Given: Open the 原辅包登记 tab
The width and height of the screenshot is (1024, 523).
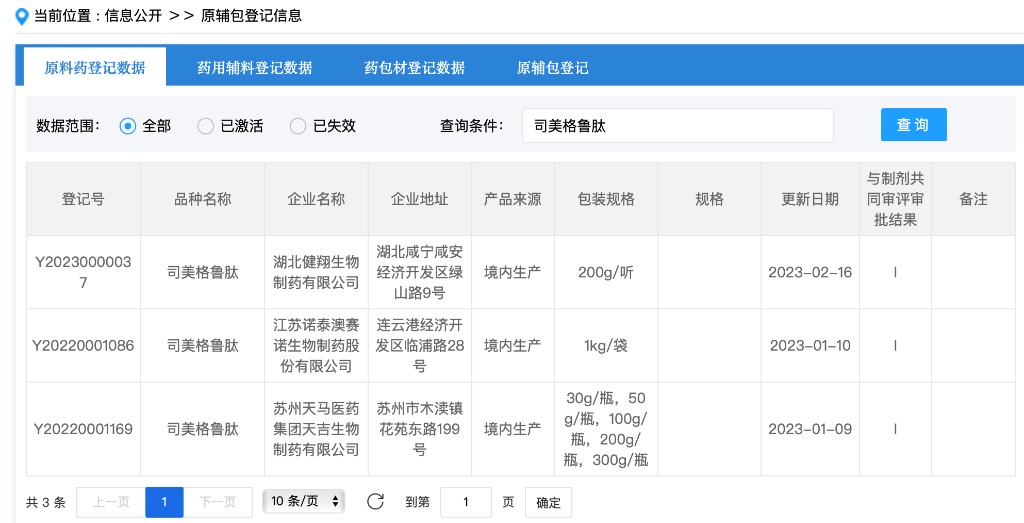Looking at the screenshot, I should coord(552,68).
